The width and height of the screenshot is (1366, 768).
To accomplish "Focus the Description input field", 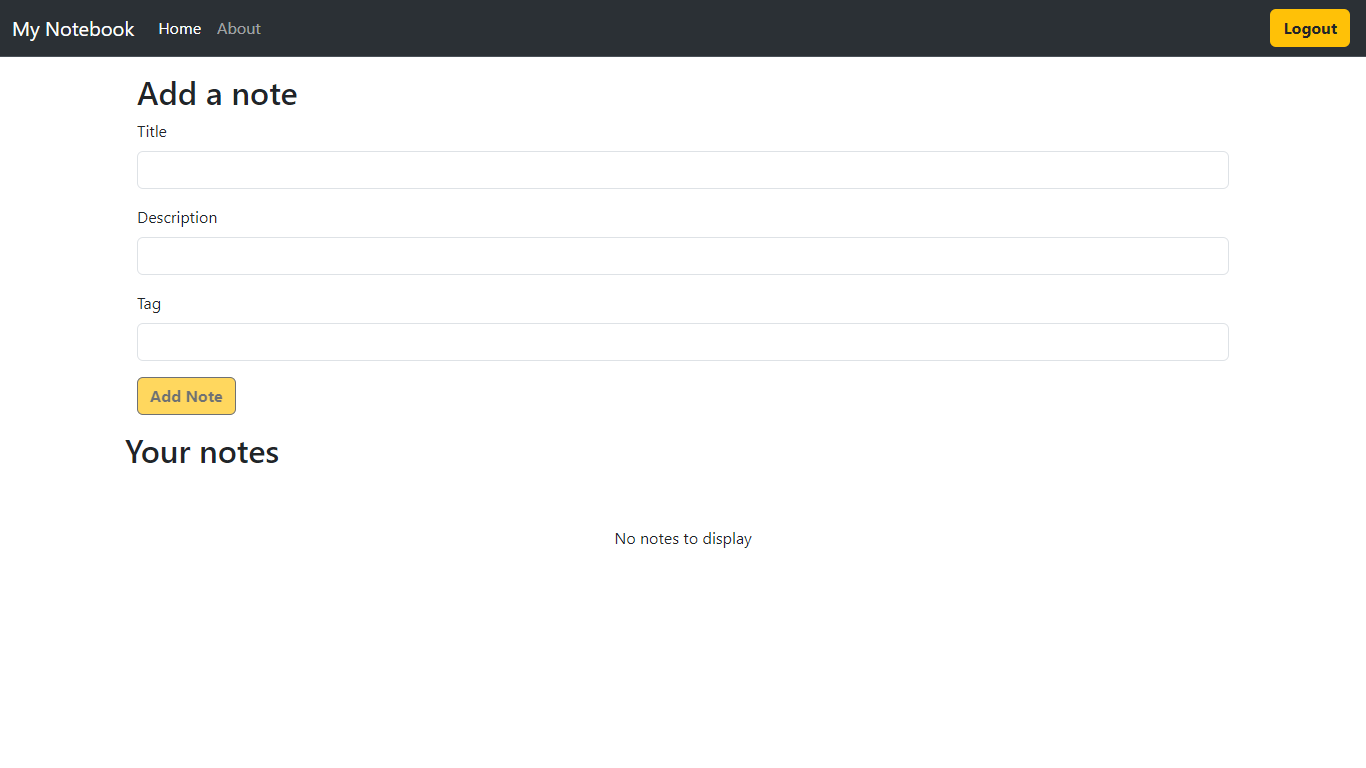I will pyautogui.click(x=683, y=256).
